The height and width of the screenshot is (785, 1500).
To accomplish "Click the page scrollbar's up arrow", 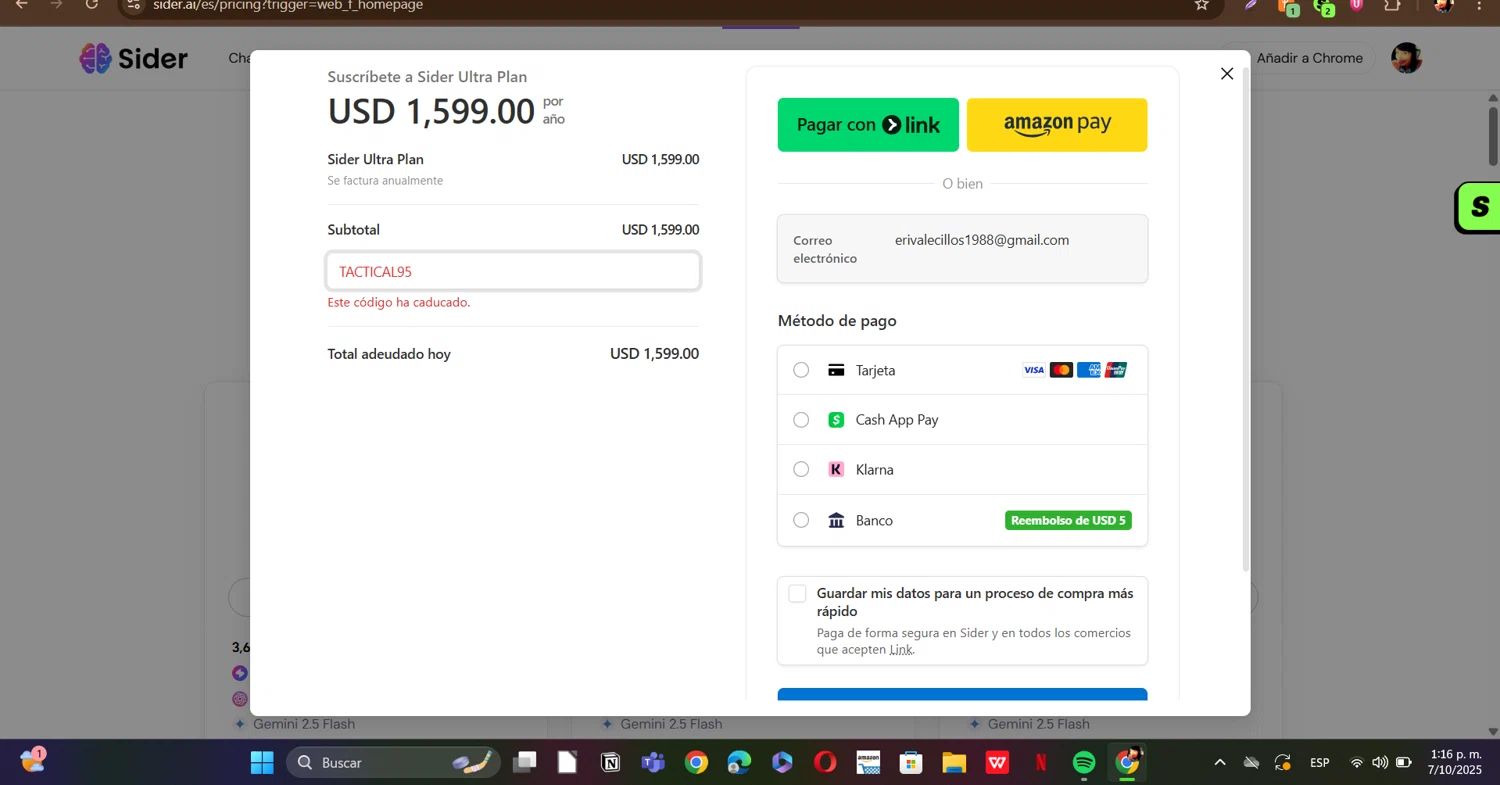I will pos(1493,97).
